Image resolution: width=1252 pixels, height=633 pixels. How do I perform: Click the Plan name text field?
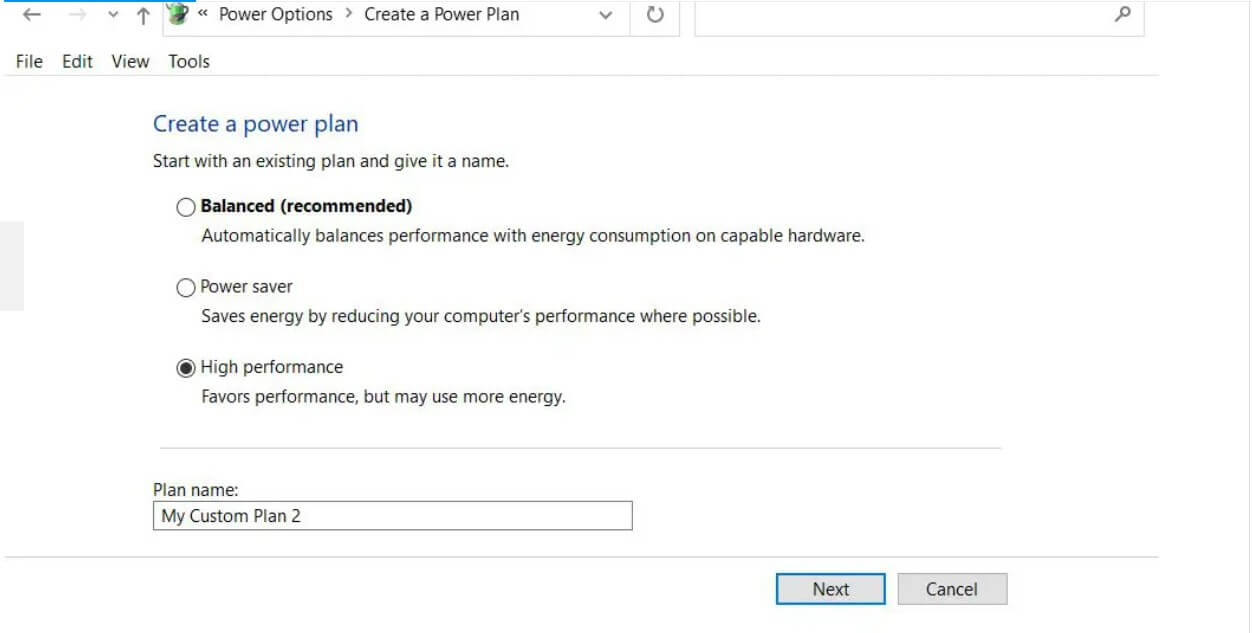pos(392,516)
